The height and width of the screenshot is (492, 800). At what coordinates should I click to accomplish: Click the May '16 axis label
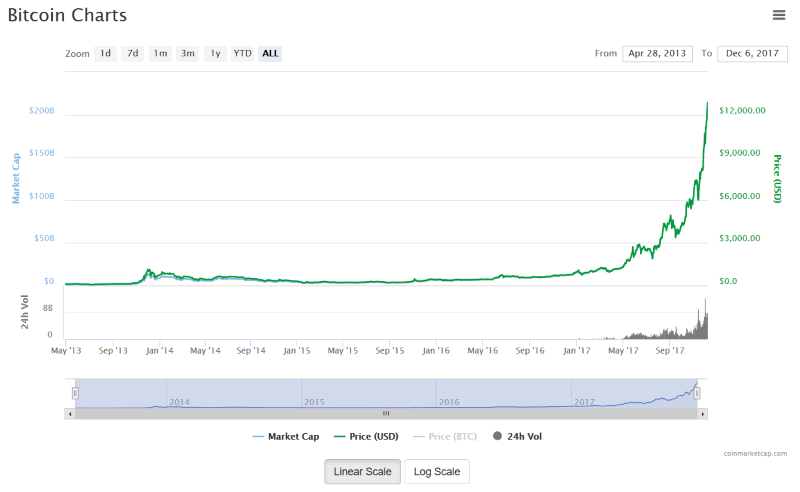483,351
